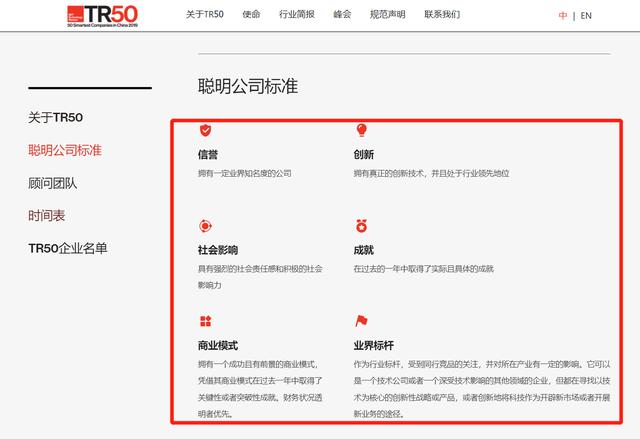640x439 pixels.
Task: Click the description paragraph under 业界标杆
Action: pos(482,389)
